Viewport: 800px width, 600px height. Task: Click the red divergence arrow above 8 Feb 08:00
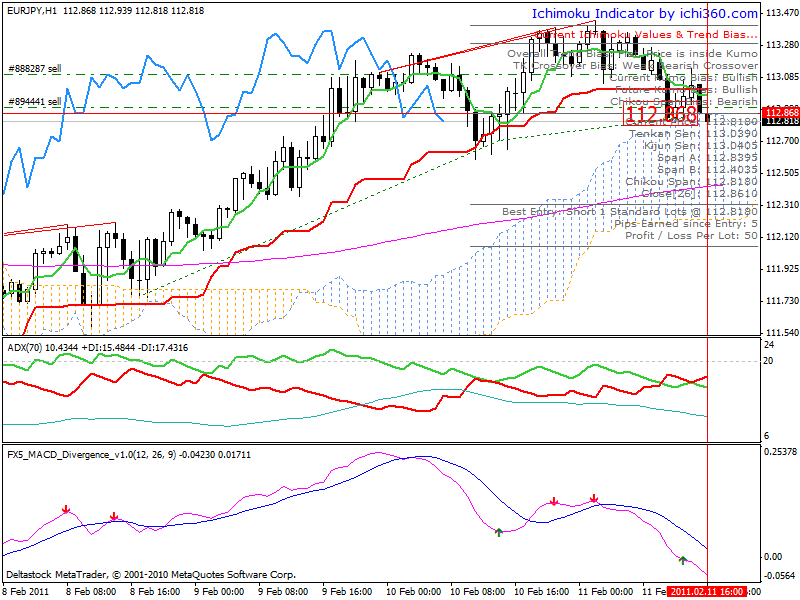coord(66,509)
